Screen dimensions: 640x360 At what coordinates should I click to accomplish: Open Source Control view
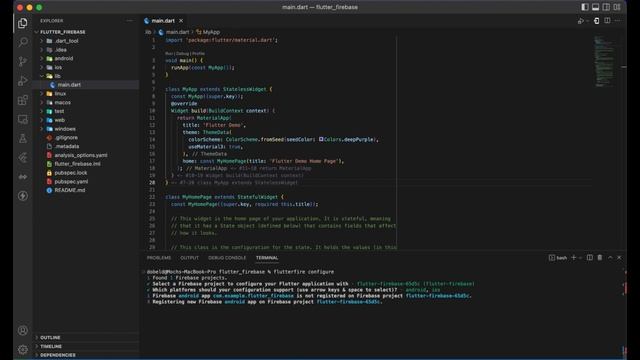pos(23,61)
